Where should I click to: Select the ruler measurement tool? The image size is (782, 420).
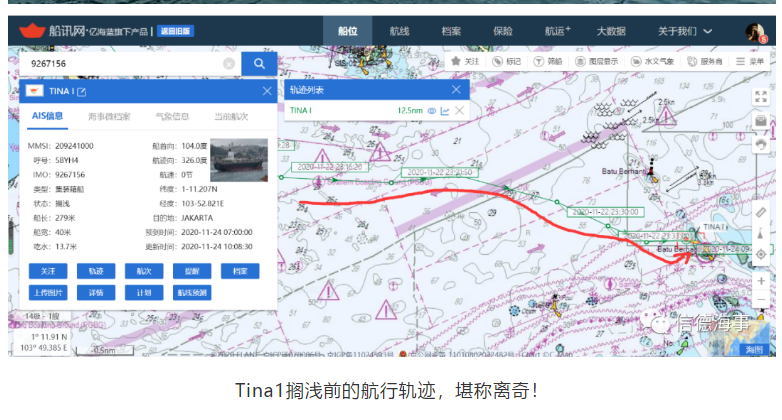[x=761, y=213]
